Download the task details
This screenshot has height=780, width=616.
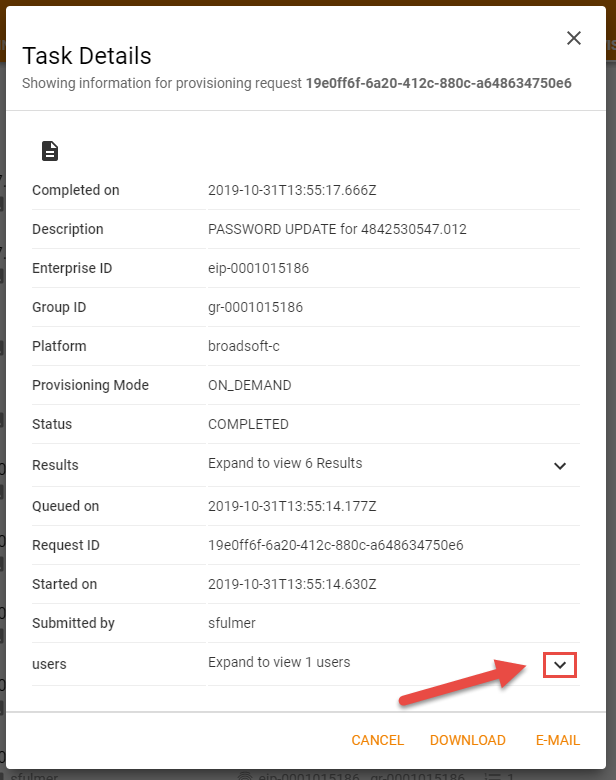click(x=467, y=740)
